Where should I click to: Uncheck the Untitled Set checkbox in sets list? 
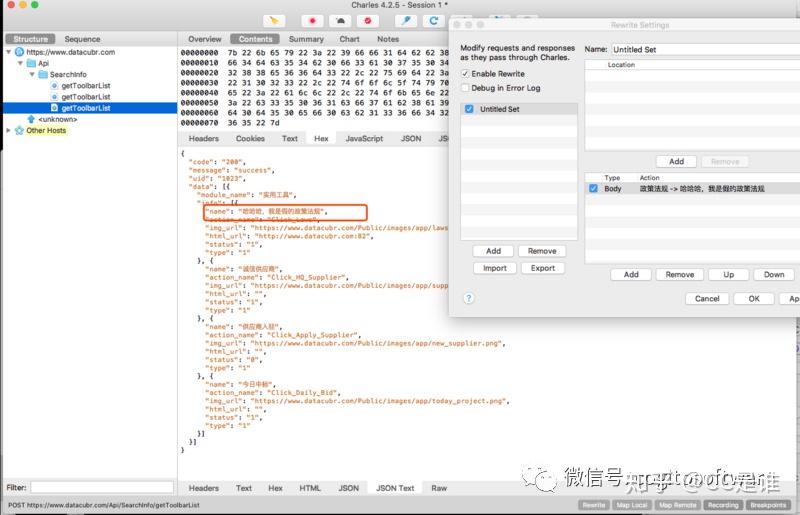click(x=469, y=109)
